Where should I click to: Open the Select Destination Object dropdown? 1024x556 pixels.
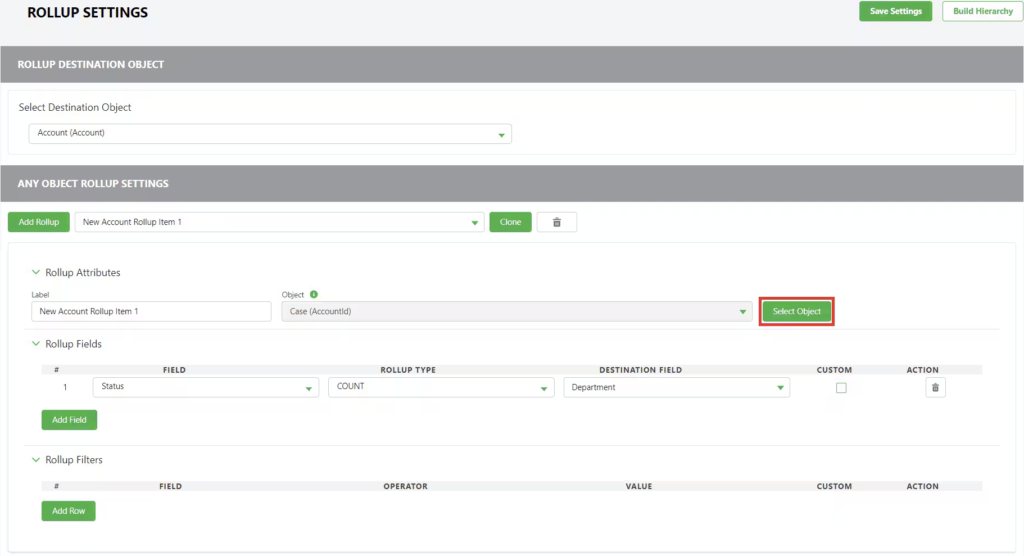[x=270, y=133]
